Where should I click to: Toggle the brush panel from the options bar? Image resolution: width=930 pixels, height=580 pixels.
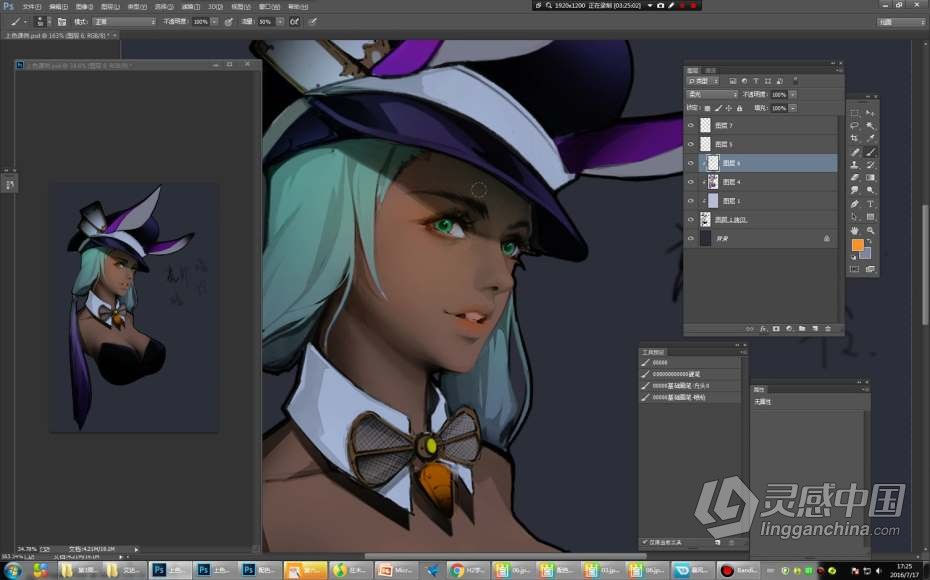pos(61,22)
